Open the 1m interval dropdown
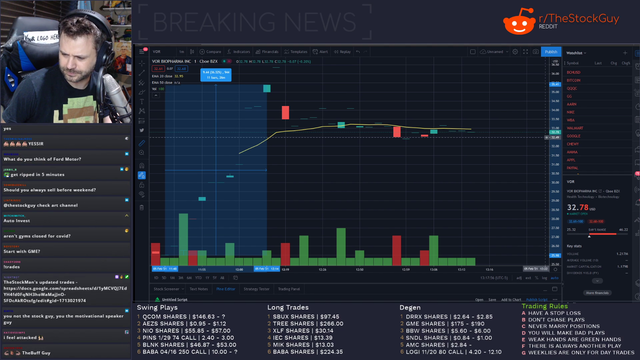Image resolution: width=640 pixels, height=360 pixels. [x=182, y=52]
